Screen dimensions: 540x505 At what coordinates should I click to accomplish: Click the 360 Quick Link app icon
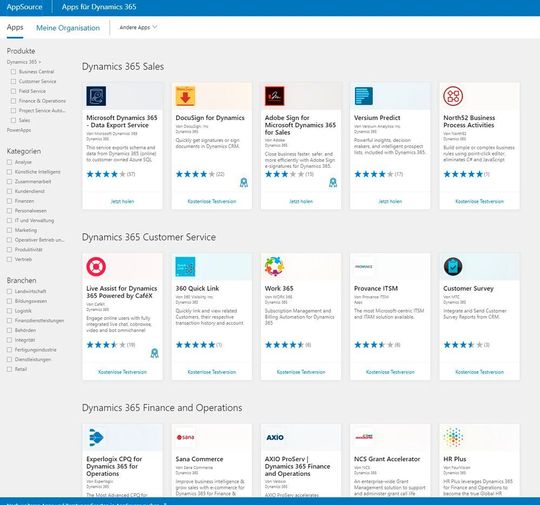185,267
